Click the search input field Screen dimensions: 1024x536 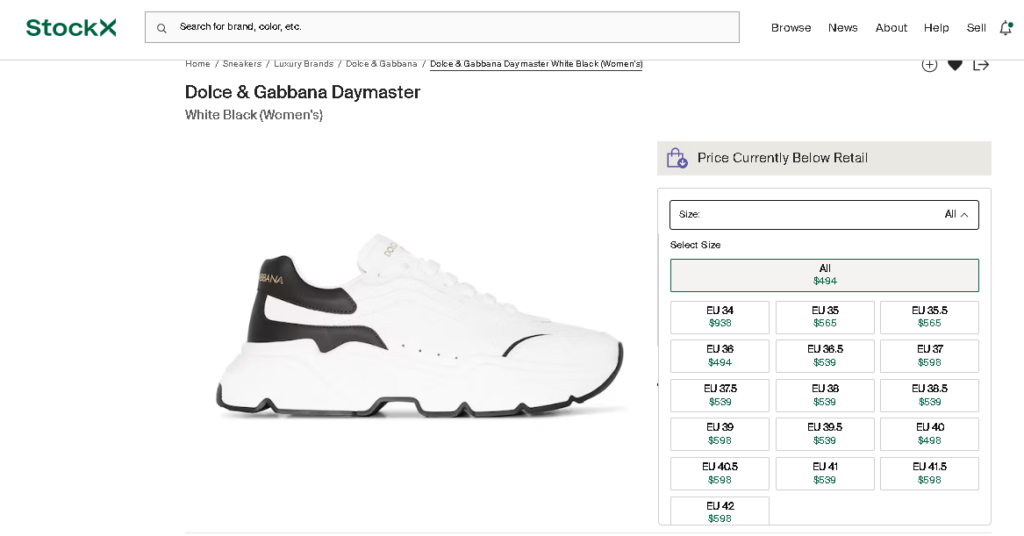point(450,27)
